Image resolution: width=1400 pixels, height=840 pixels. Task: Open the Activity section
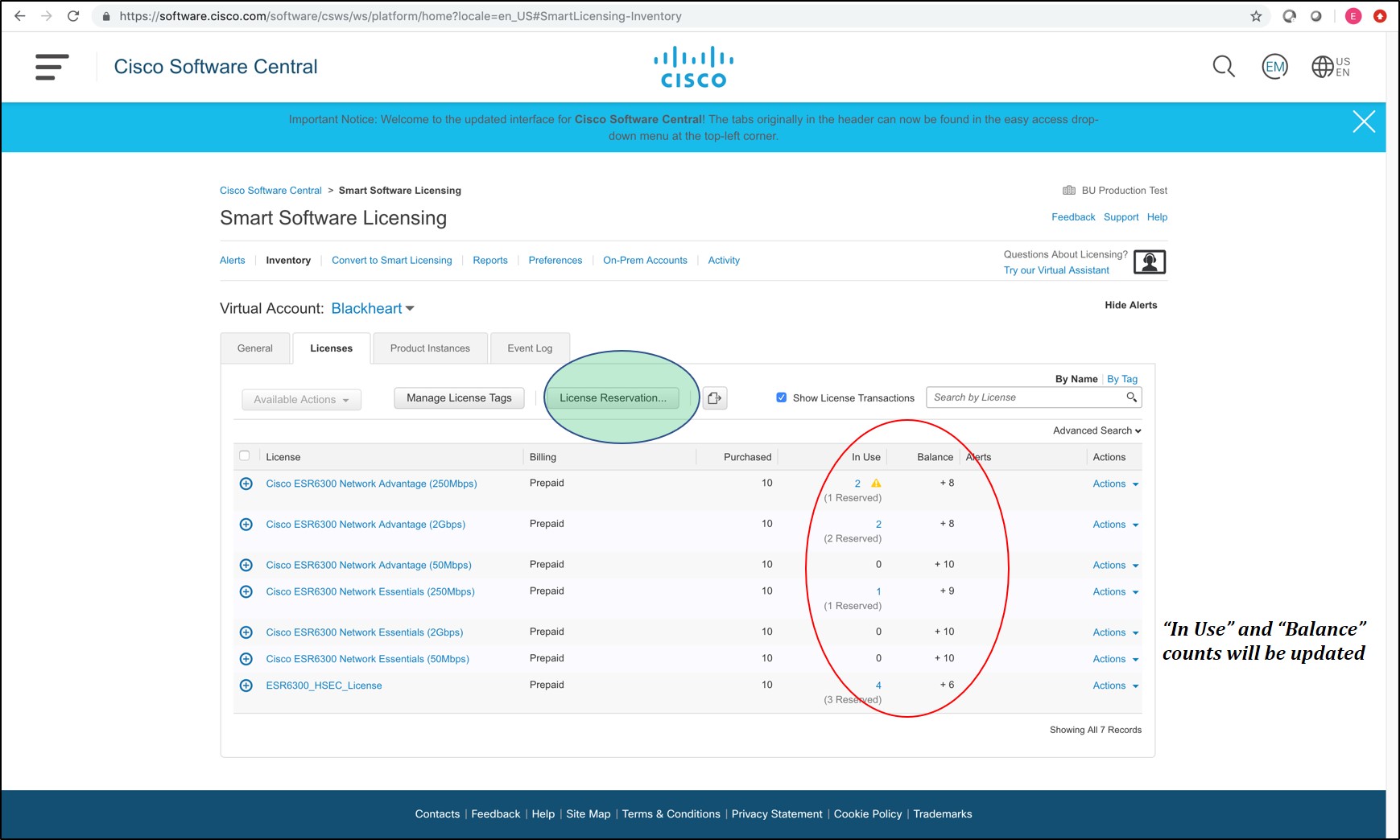point(724,260)
